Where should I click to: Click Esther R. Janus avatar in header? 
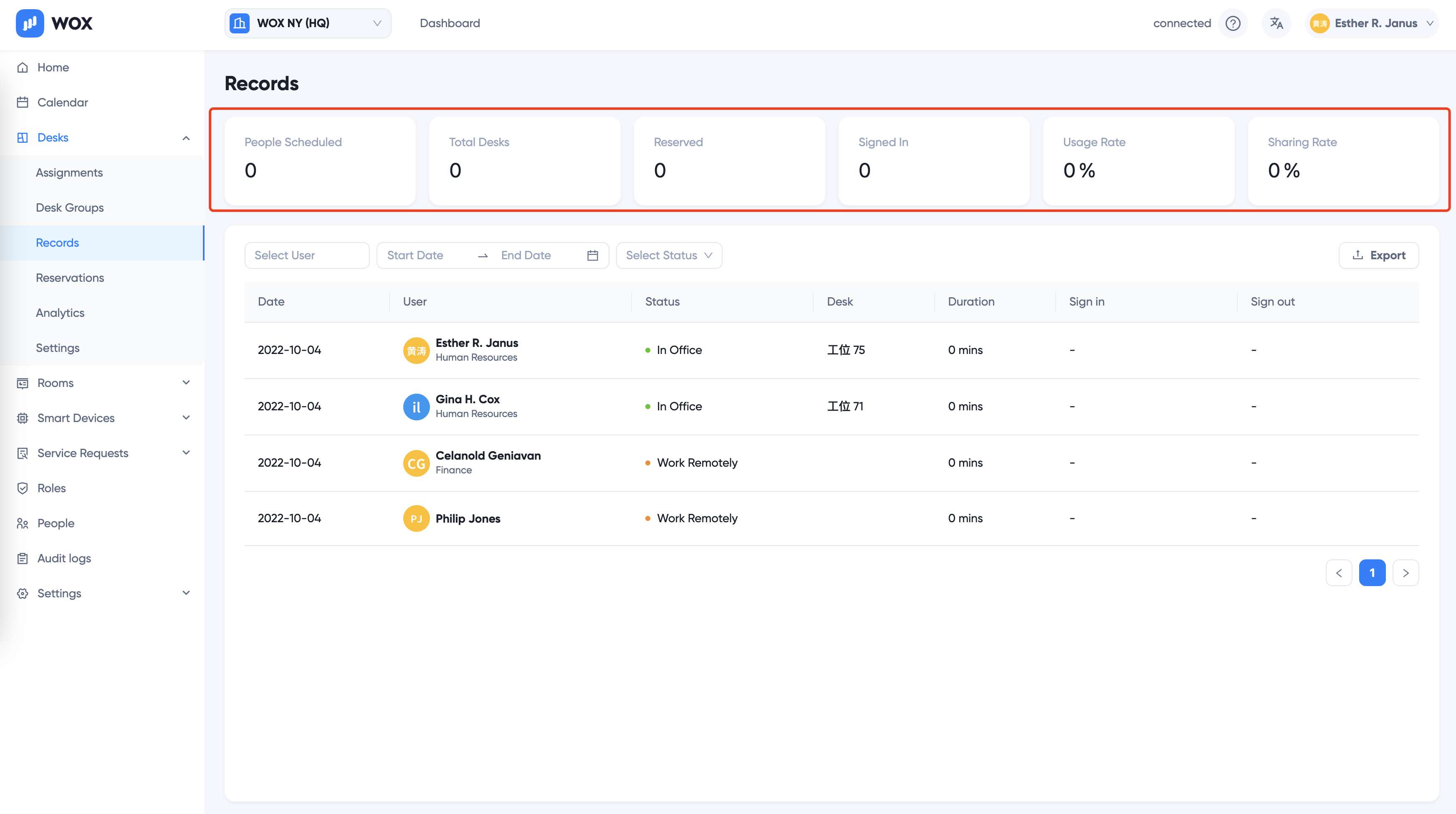[1319, 23]
